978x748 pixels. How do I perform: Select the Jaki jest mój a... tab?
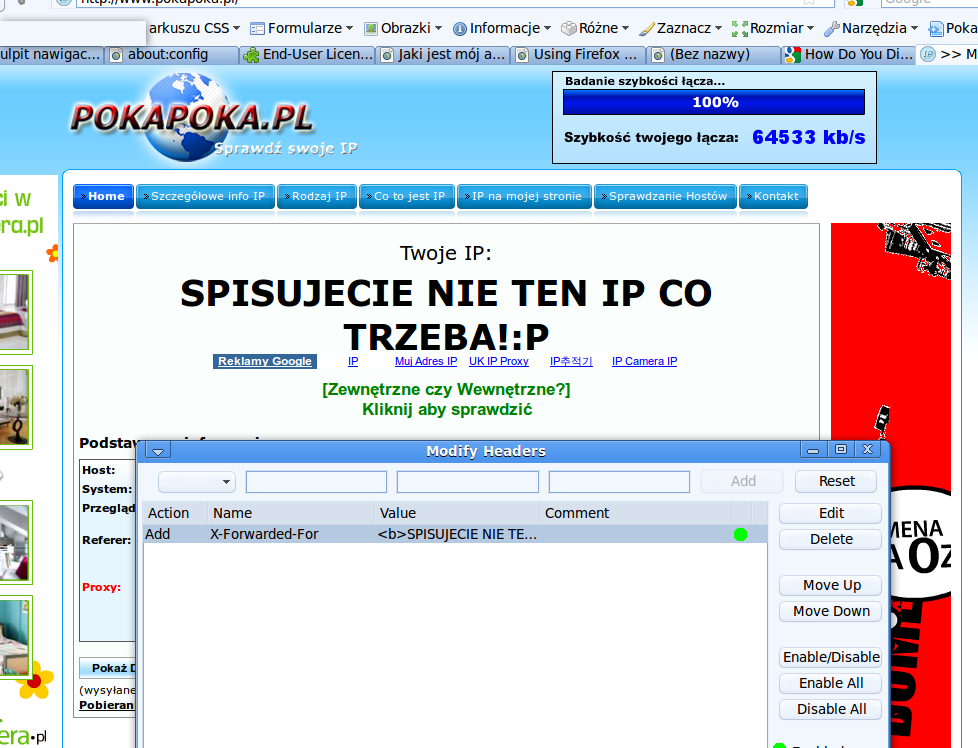pos(443,55)
